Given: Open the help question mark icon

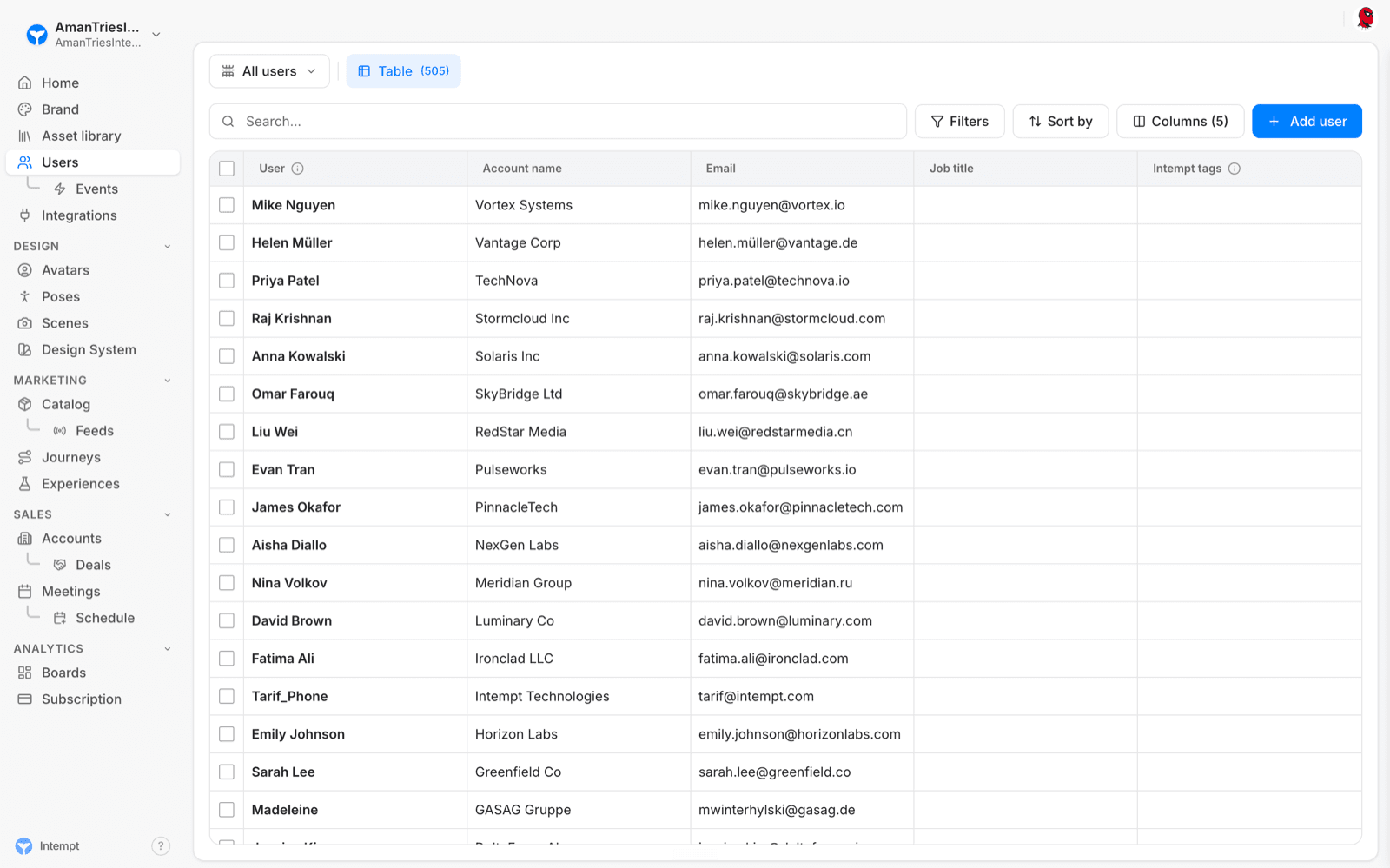Looking at the screenshot, I should tap(161, 846).
